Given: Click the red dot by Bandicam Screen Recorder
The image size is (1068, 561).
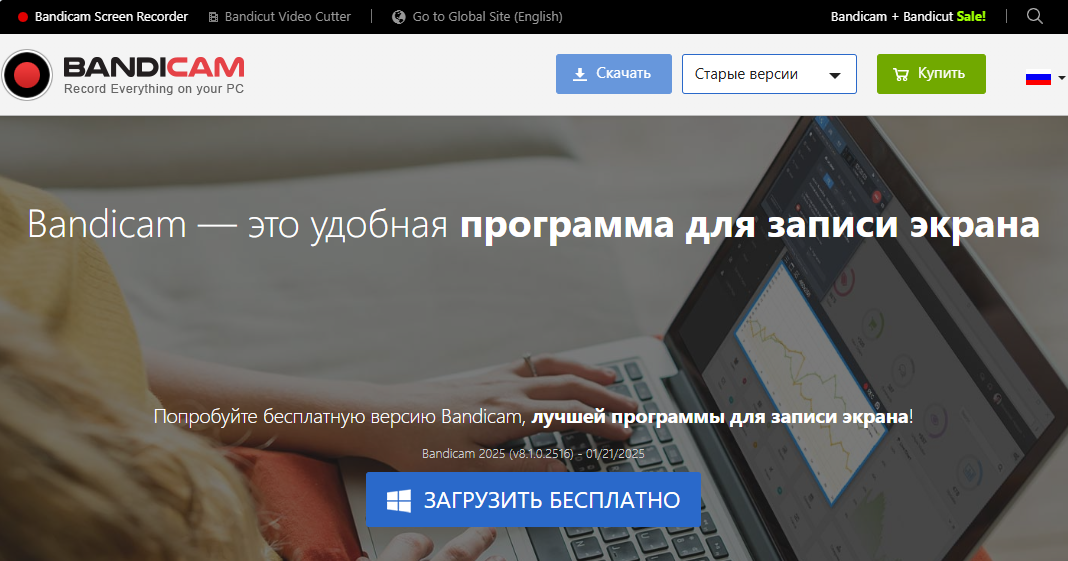Looking at the screenshot, I should 22,17.
